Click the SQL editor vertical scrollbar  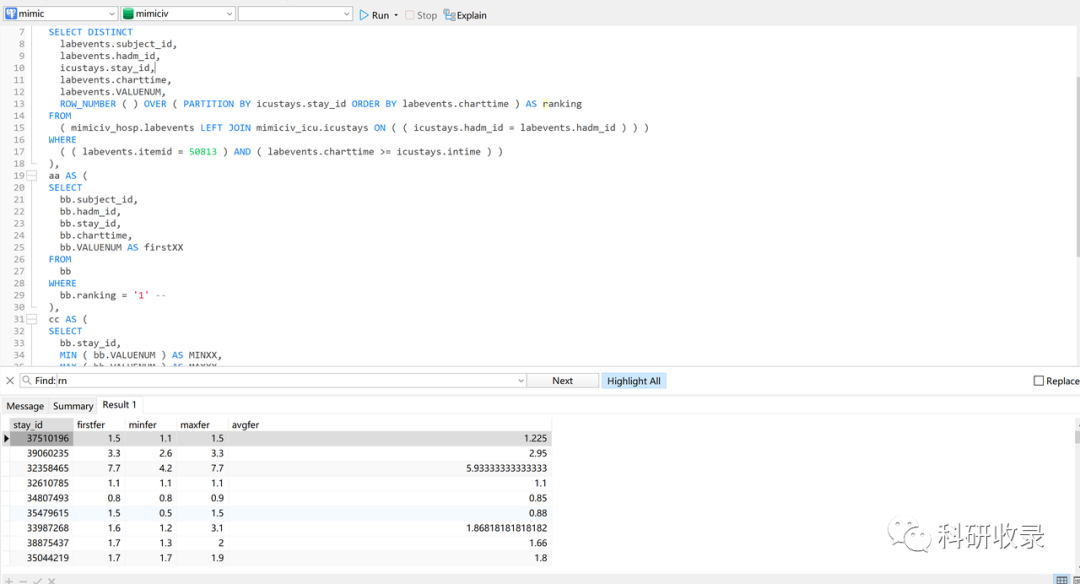1077,165
